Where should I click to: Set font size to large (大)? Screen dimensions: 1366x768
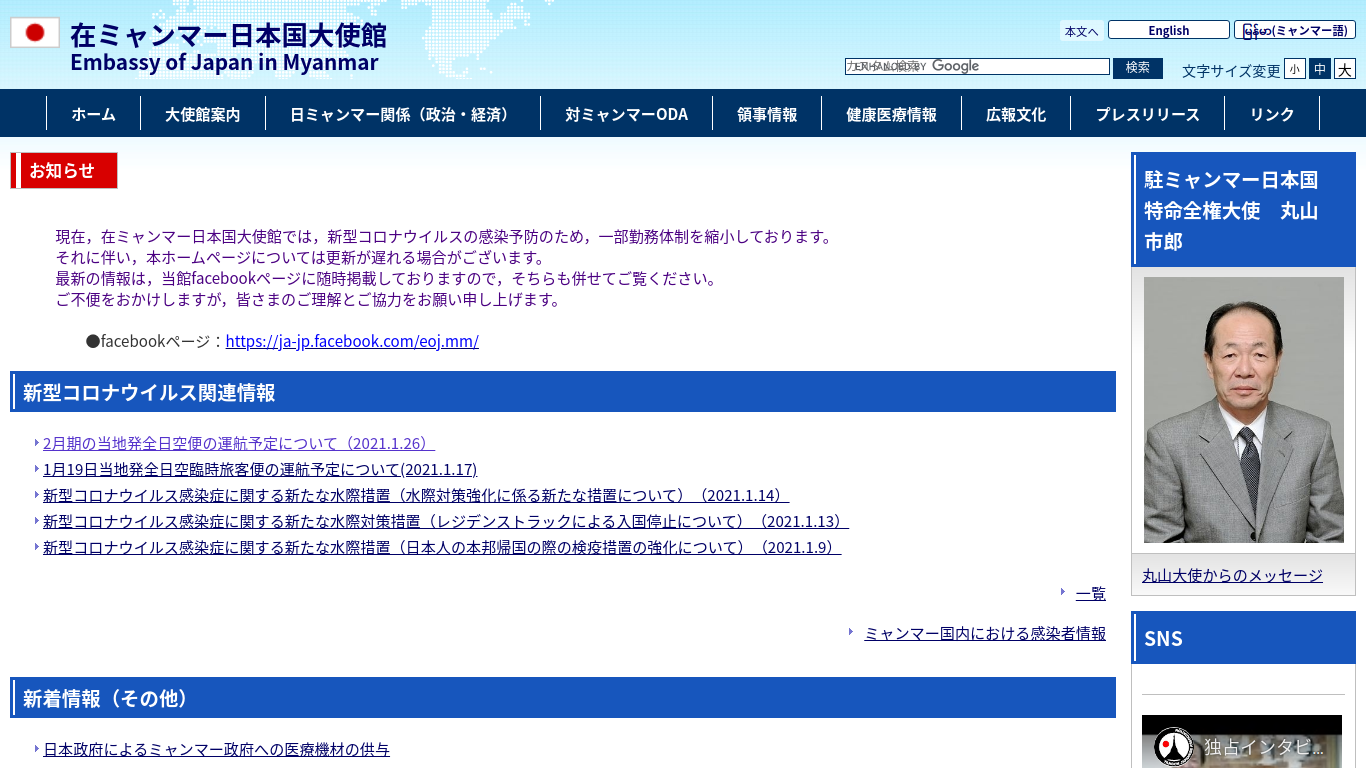pyautogui.click(x=1345, y=69)
